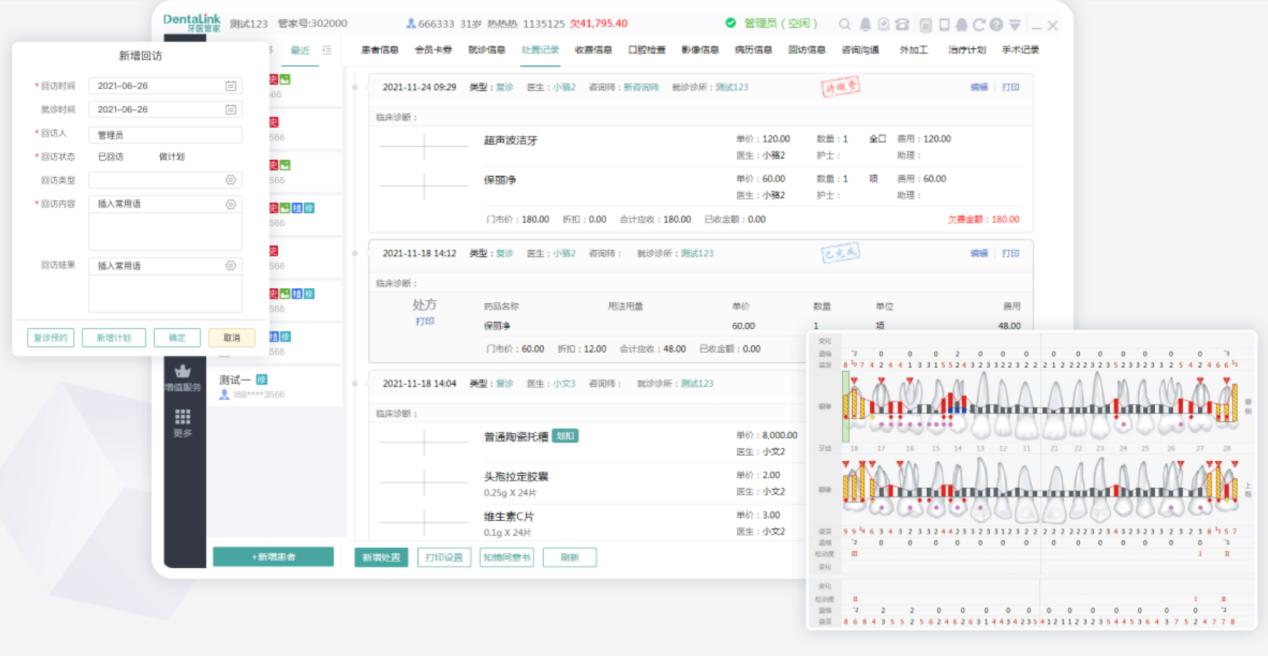Switch to 会员卡券 tab
1268x656 pixels.
432,50
